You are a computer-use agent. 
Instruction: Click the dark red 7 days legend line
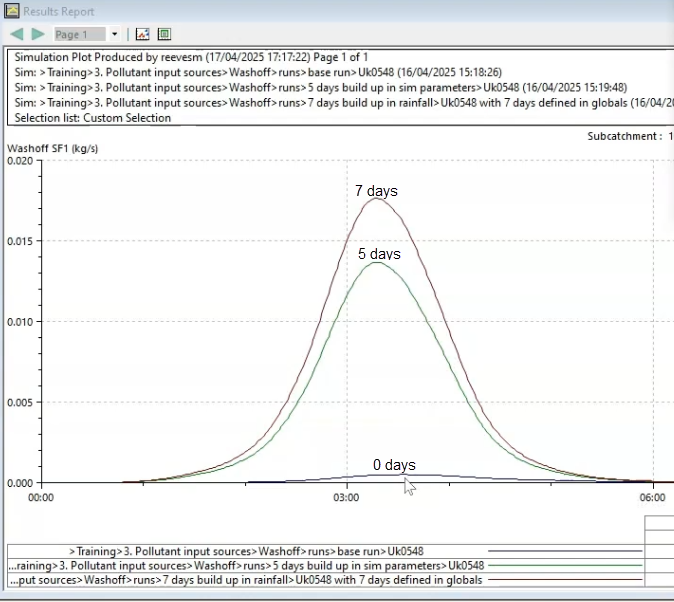click(565, 580)
